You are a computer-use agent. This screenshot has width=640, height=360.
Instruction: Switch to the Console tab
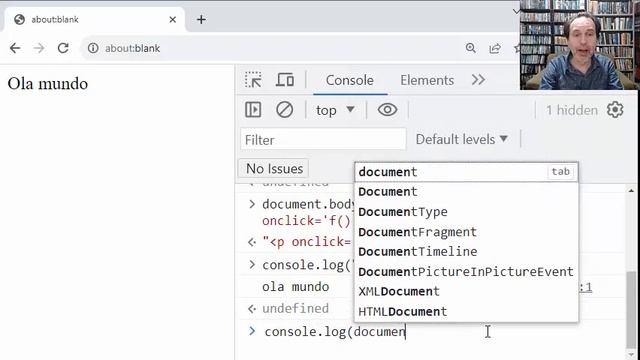click(x=350, y=80)
